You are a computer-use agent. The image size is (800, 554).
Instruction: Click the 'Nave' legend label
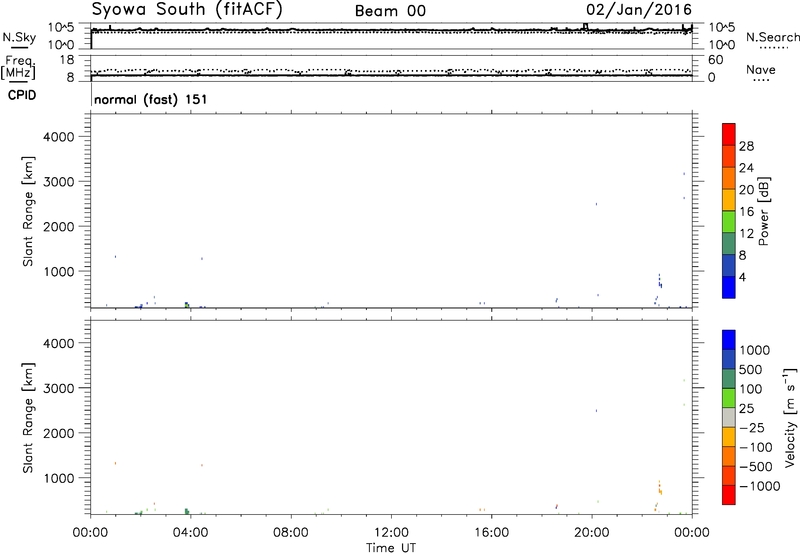pos(761,70)
